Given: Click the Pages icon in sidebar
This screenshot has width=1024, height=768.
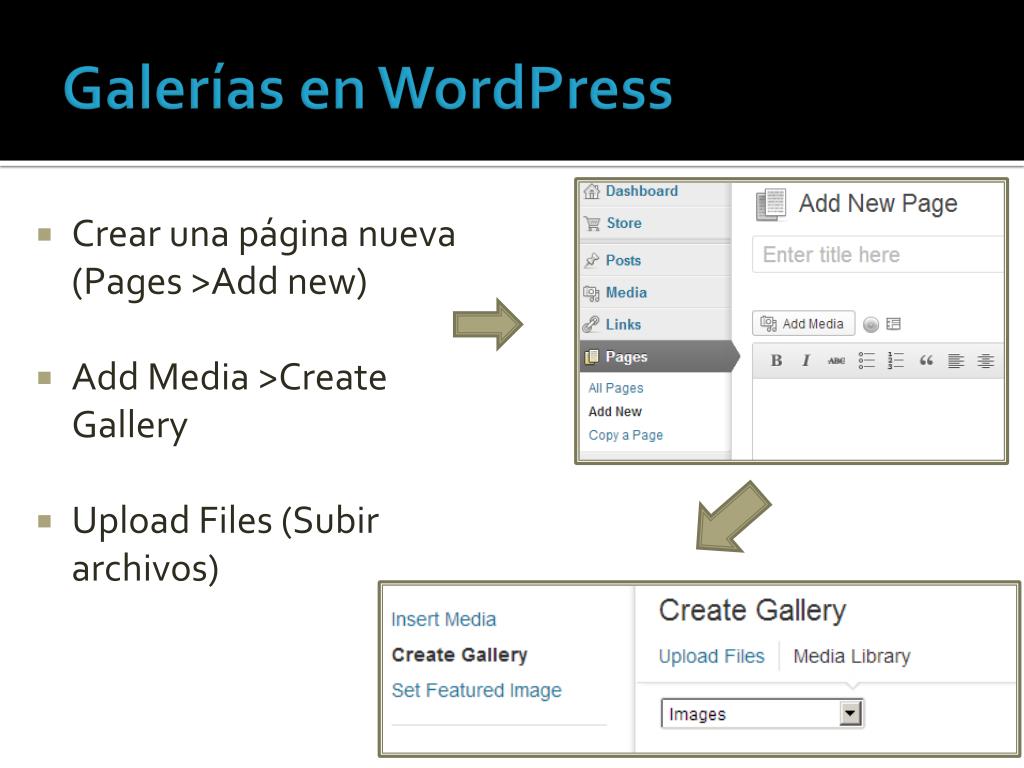Looking at the screenshot, I should click(592, 357).
